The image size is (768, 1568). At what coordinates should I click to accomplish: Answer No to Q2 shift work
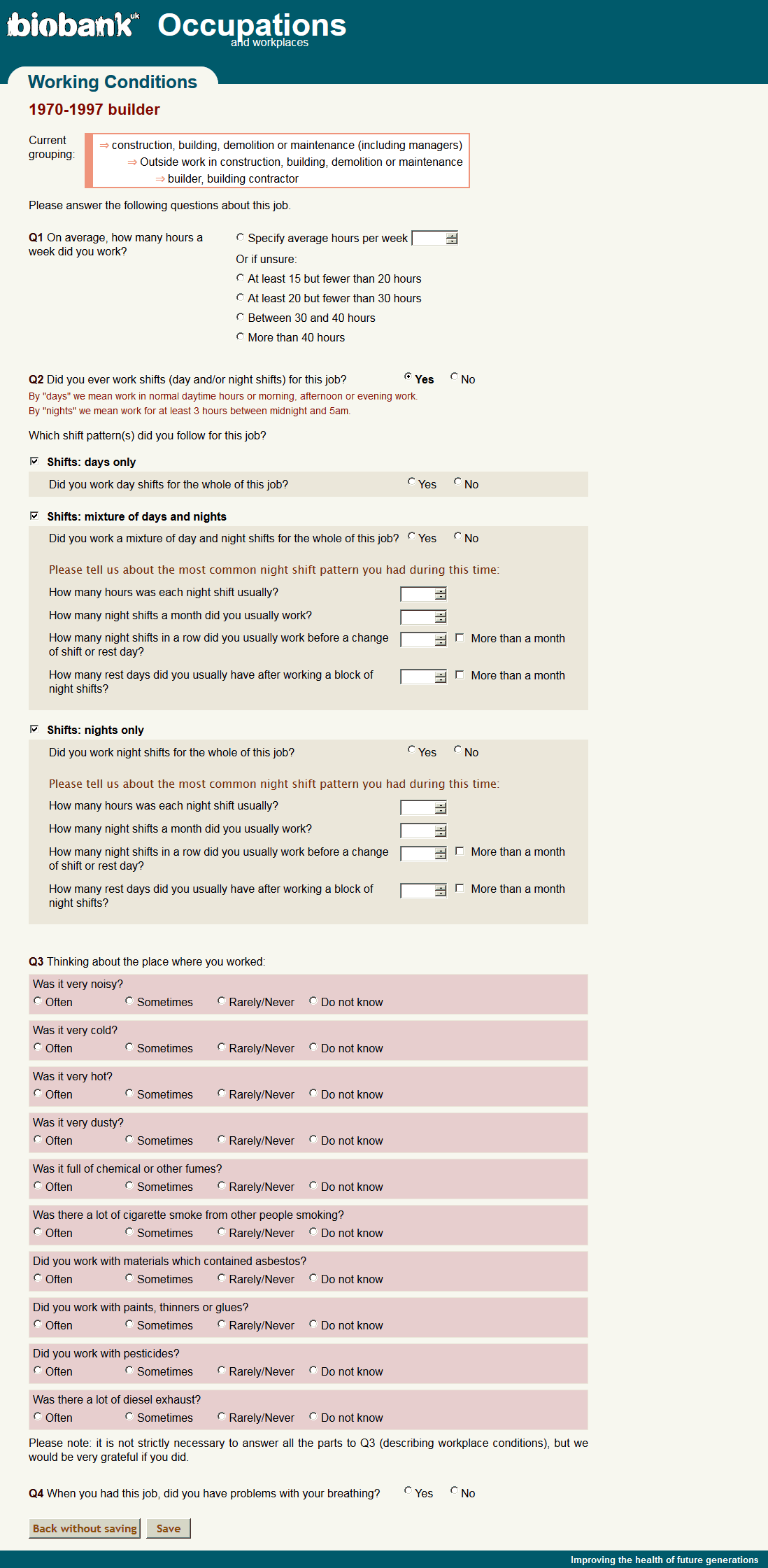[455, 377]
